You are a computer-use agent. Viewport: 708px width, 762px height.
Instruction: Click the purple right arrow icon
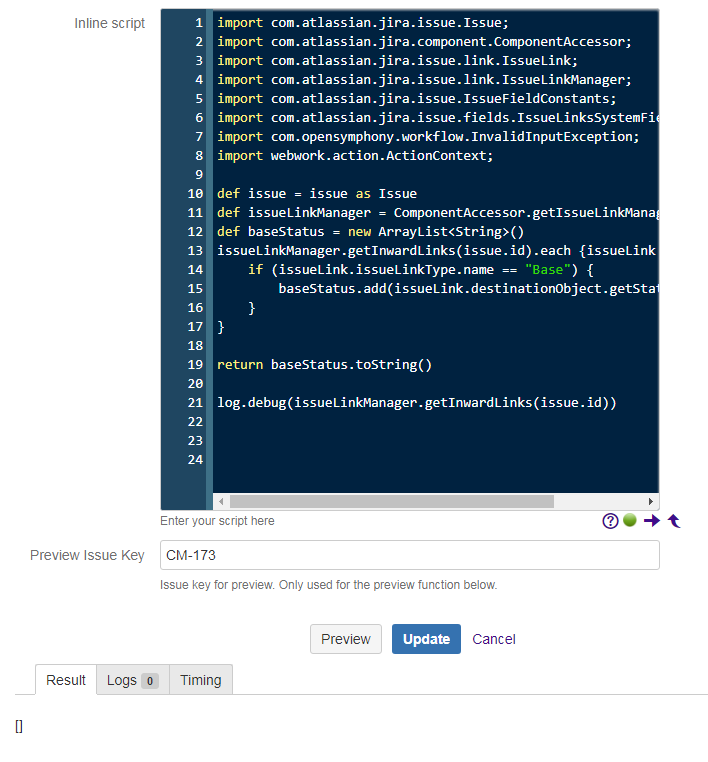point(652,521)
